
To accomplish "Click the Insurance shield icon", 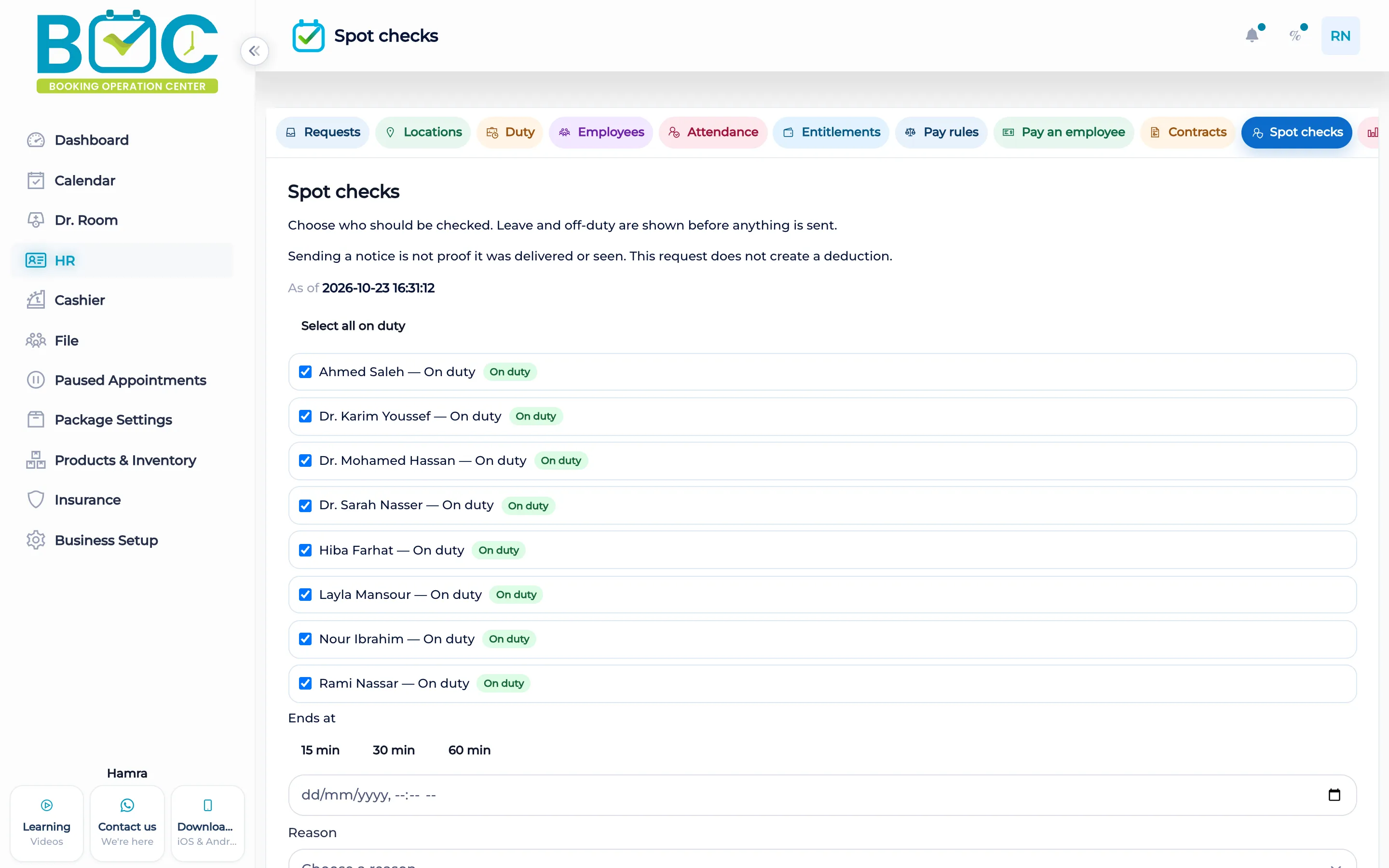I will [36, 500].
